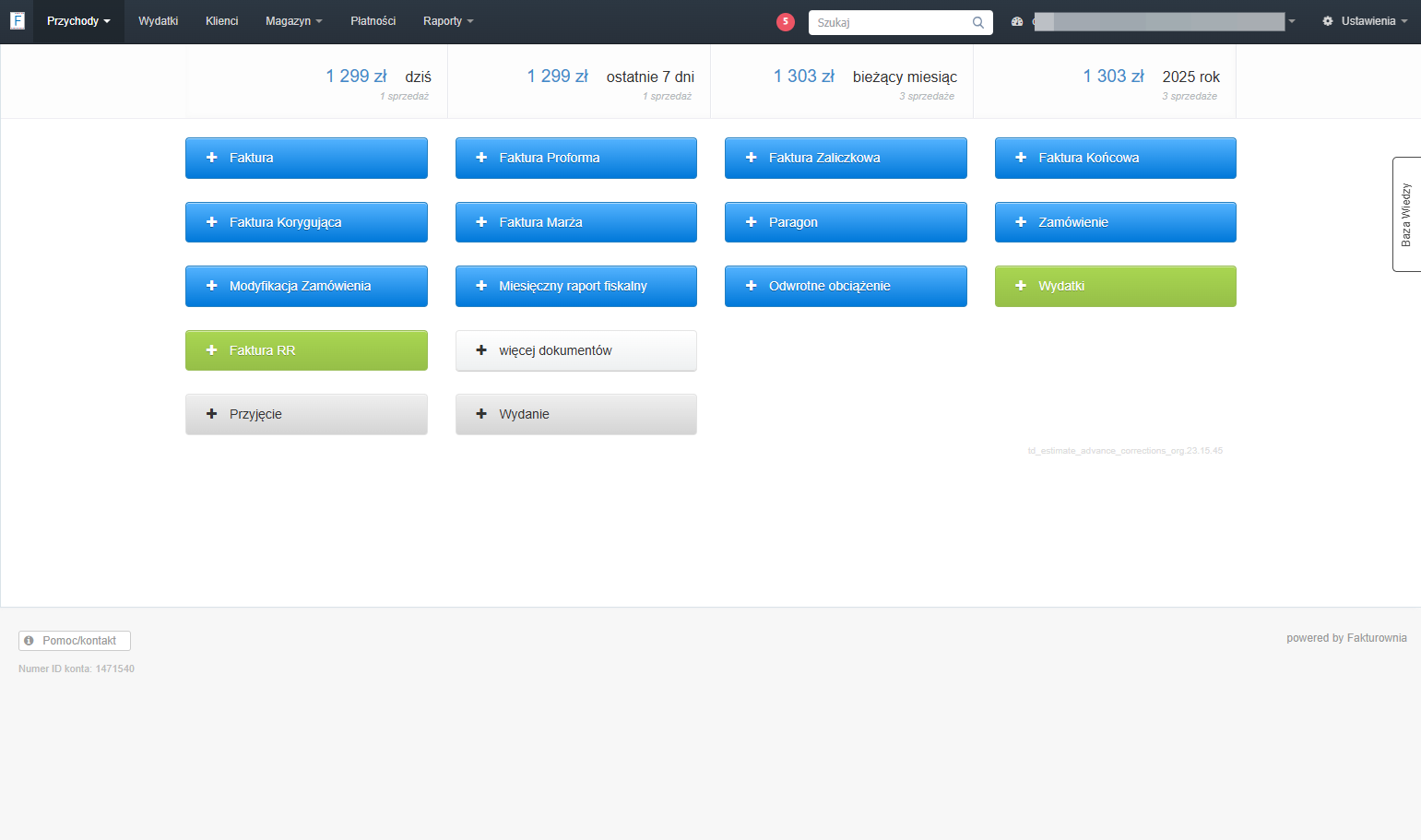Open the Przychody dropdown menu

coord(78,21)
